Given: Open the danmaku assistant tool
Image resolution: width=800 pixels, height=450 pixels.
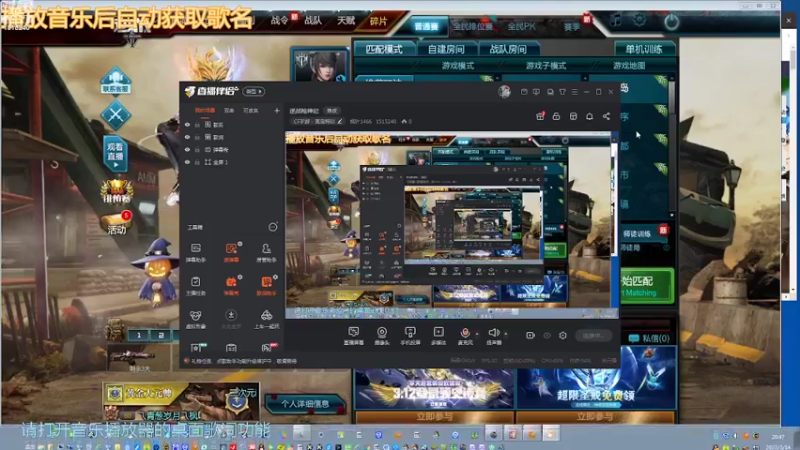Looking at the screenshot, I should coord(196,252).
